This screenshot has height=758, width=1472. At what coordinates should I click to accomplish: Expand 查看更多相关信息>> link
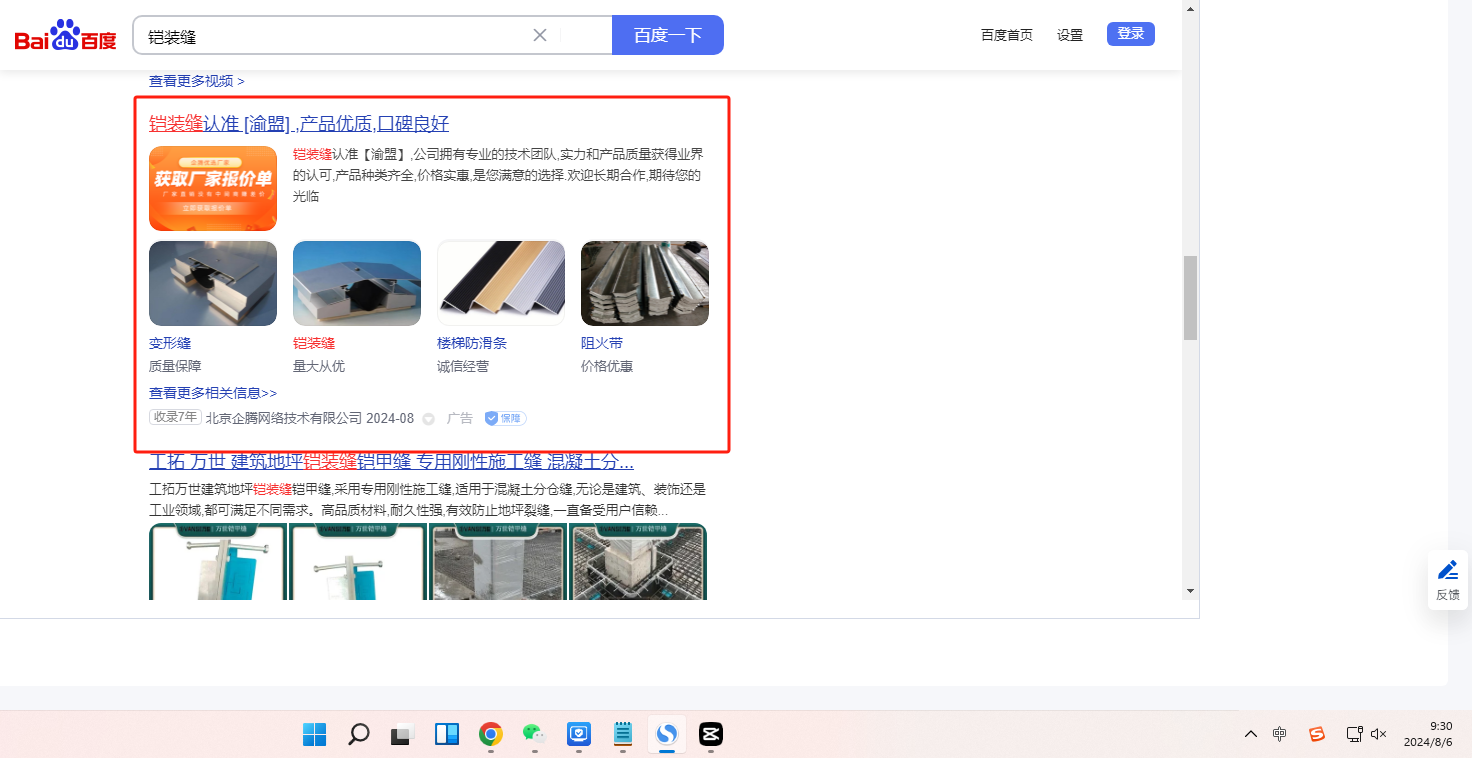pyautogui.click(x=213, y=393)
